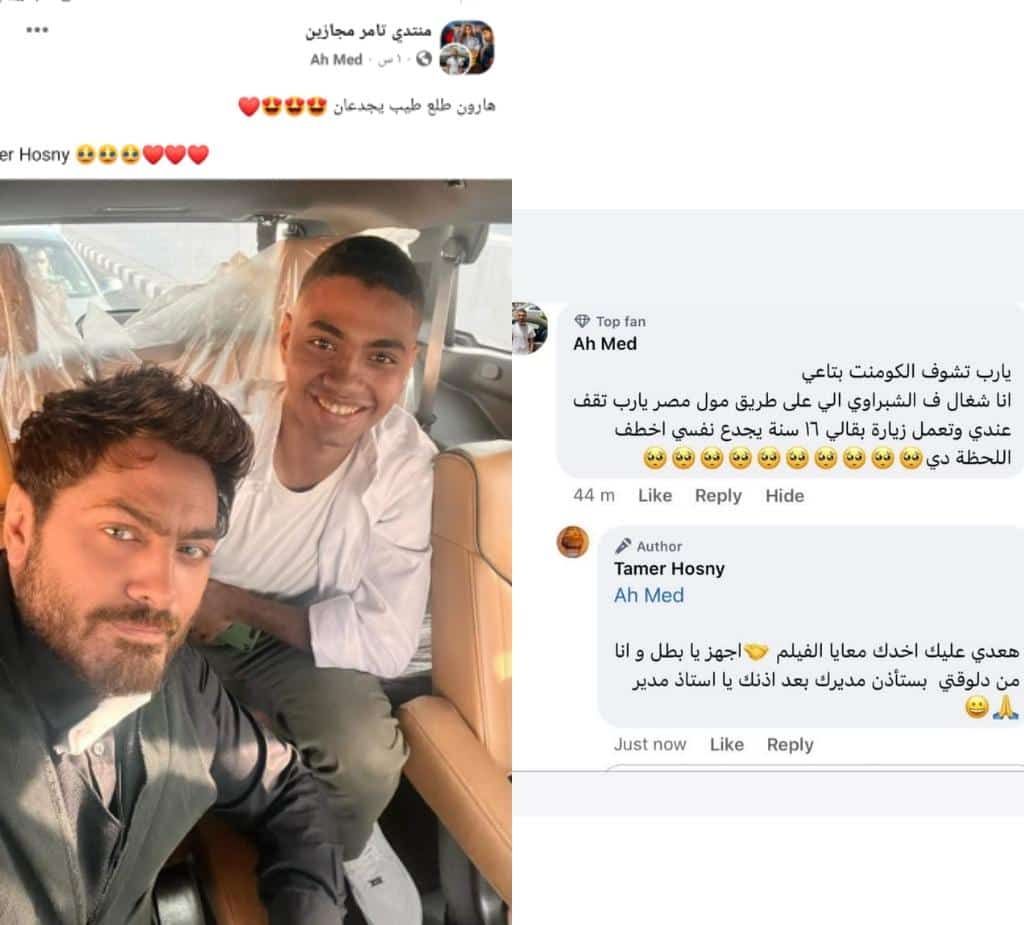Screen dimensions: 1024x925
Task: Click Ah Med poster name under group
Action: tap(336, 59)
